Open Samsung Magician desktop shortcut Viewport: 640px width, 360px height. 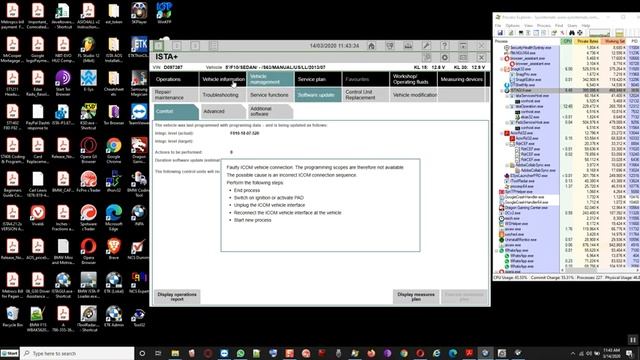coord(139,83)
